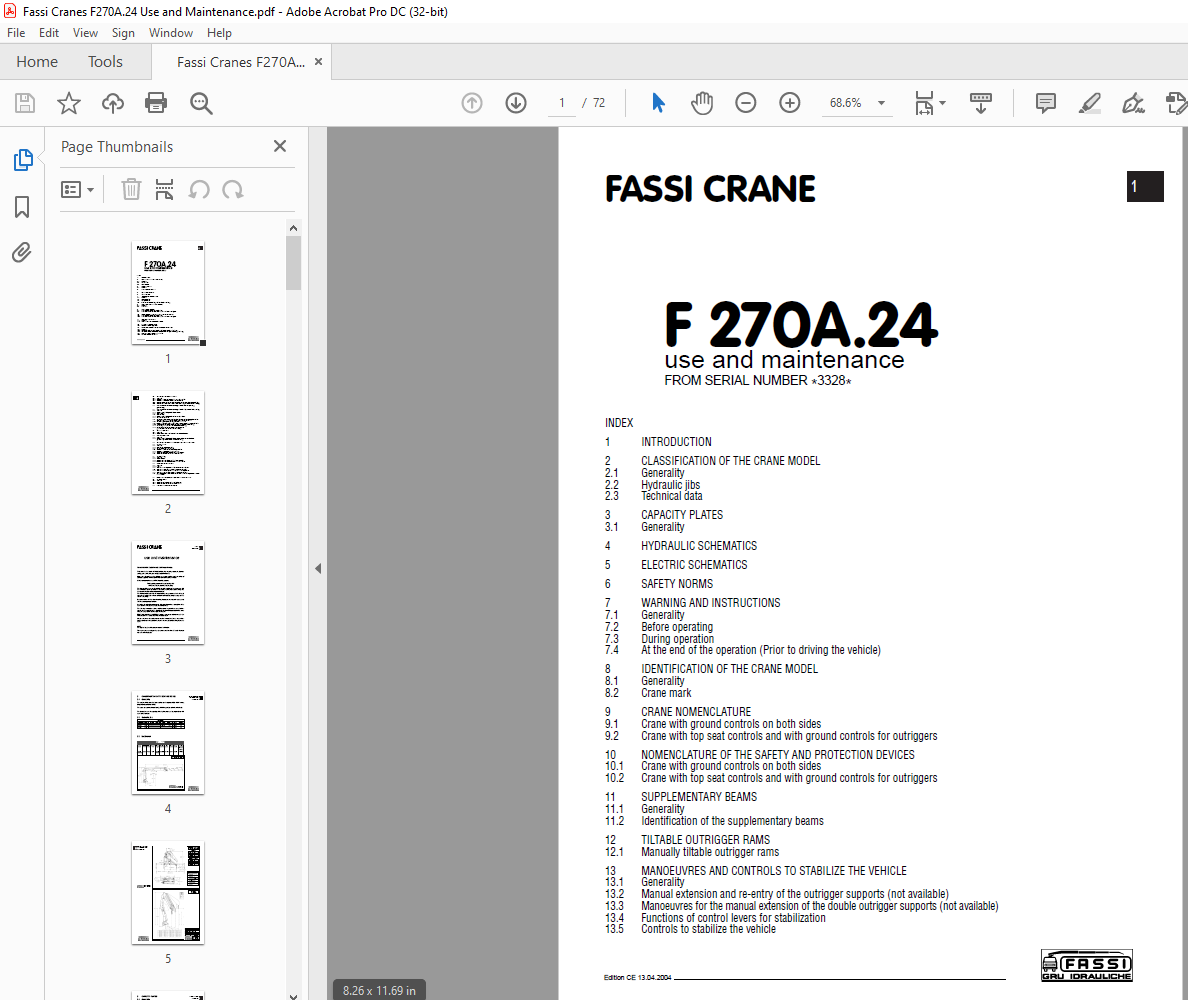Switch to the Home tab
1188x1000 pixels.
pos(37,61)
